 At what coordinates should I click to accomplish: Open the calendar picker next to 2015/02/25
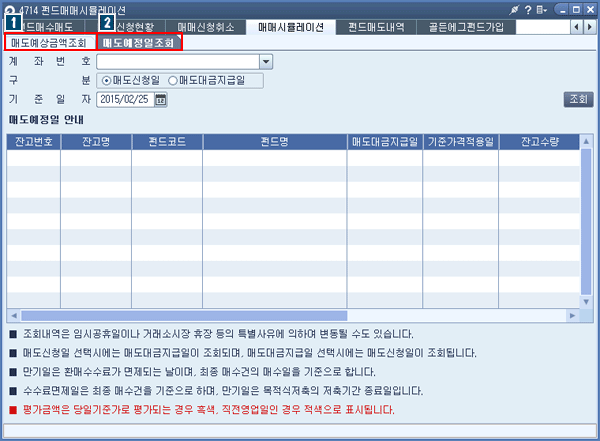(x=161, y=100)
